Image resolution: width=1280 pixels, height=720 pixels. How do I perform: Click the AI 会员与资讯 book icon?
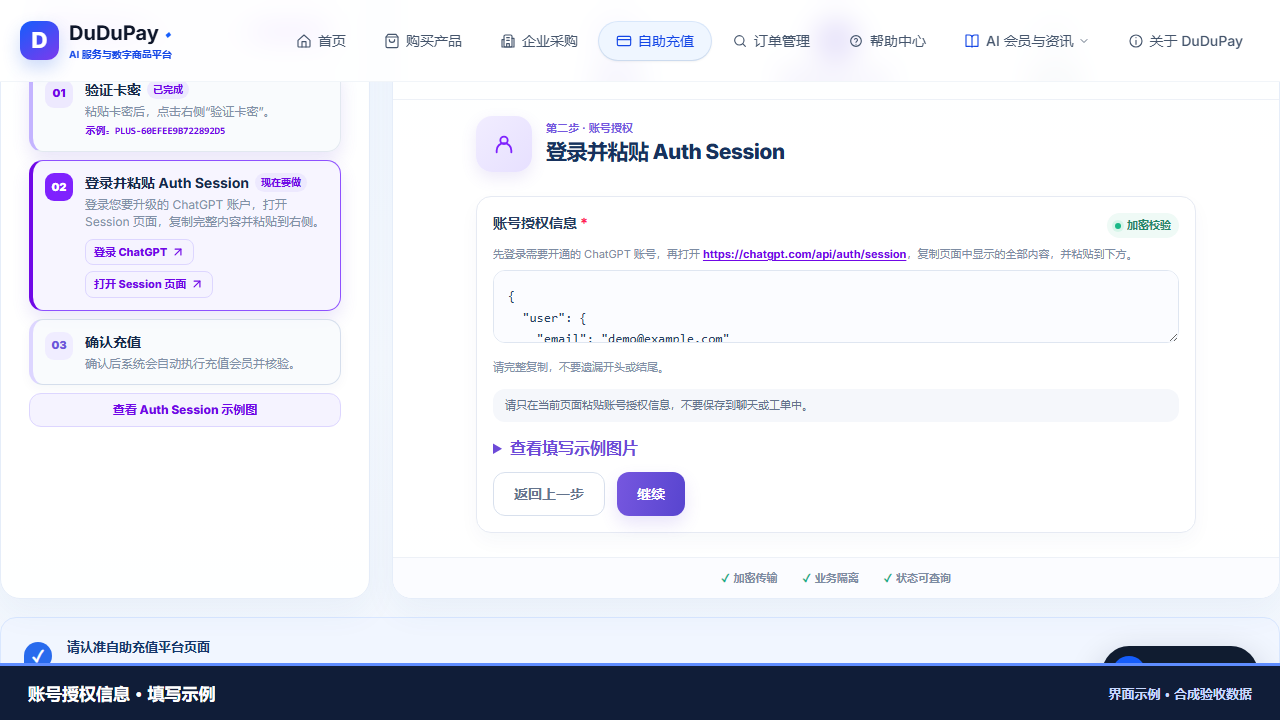(972, 41)
